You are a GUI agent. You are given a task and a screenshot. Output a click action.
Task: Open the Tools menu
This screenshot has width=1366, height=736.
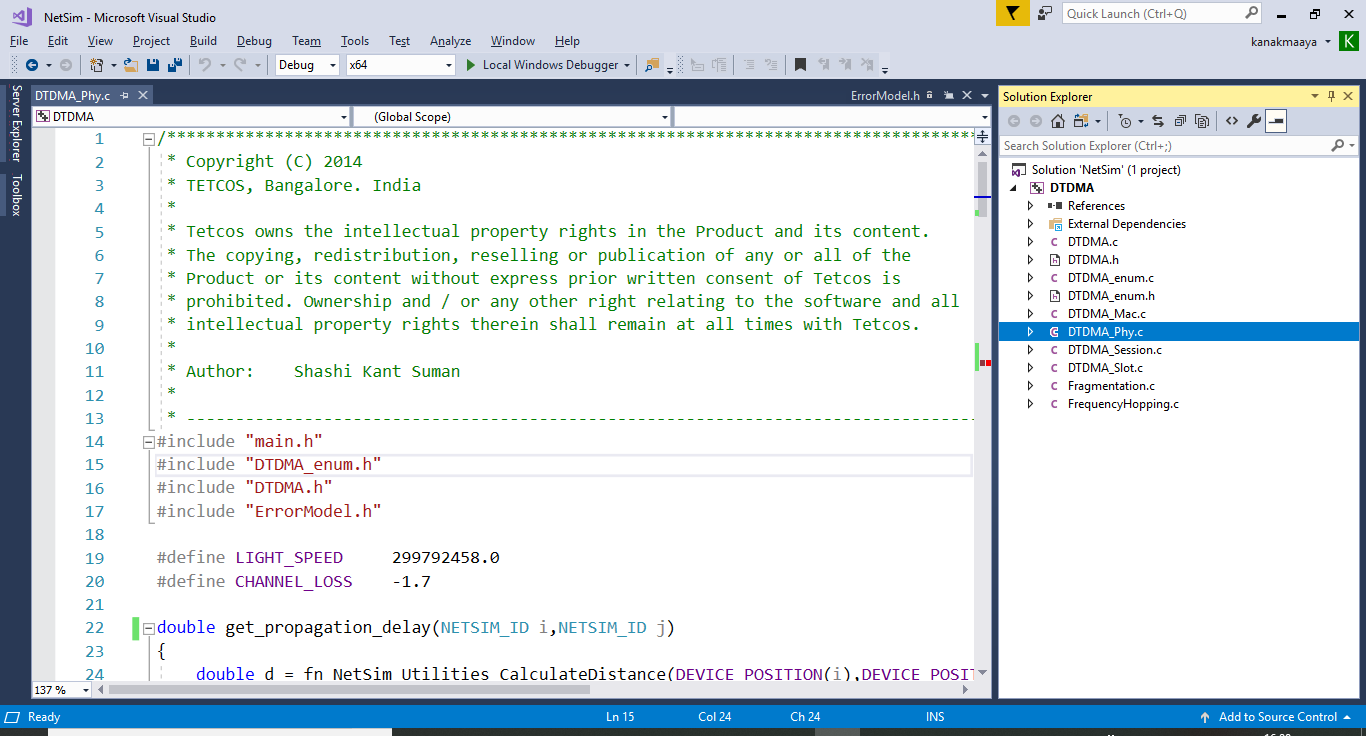355,41
